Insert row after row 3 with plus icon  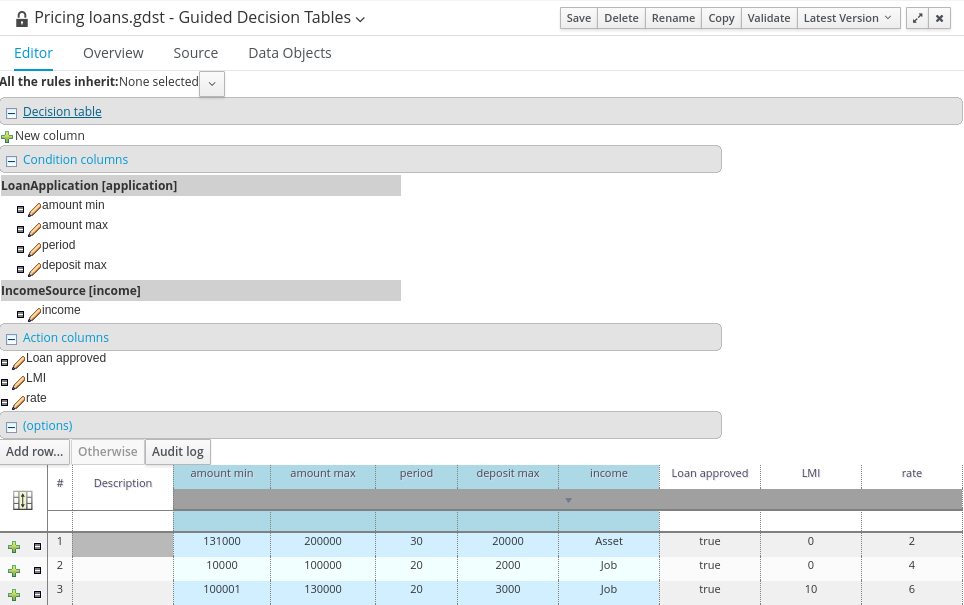click(x=14, y=595)
